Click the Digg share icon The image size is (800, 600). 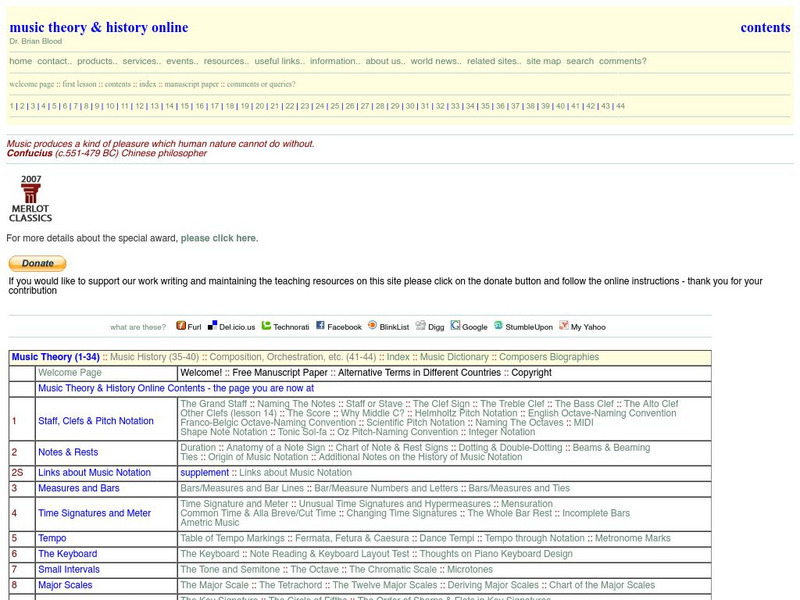tap(420, 326)
